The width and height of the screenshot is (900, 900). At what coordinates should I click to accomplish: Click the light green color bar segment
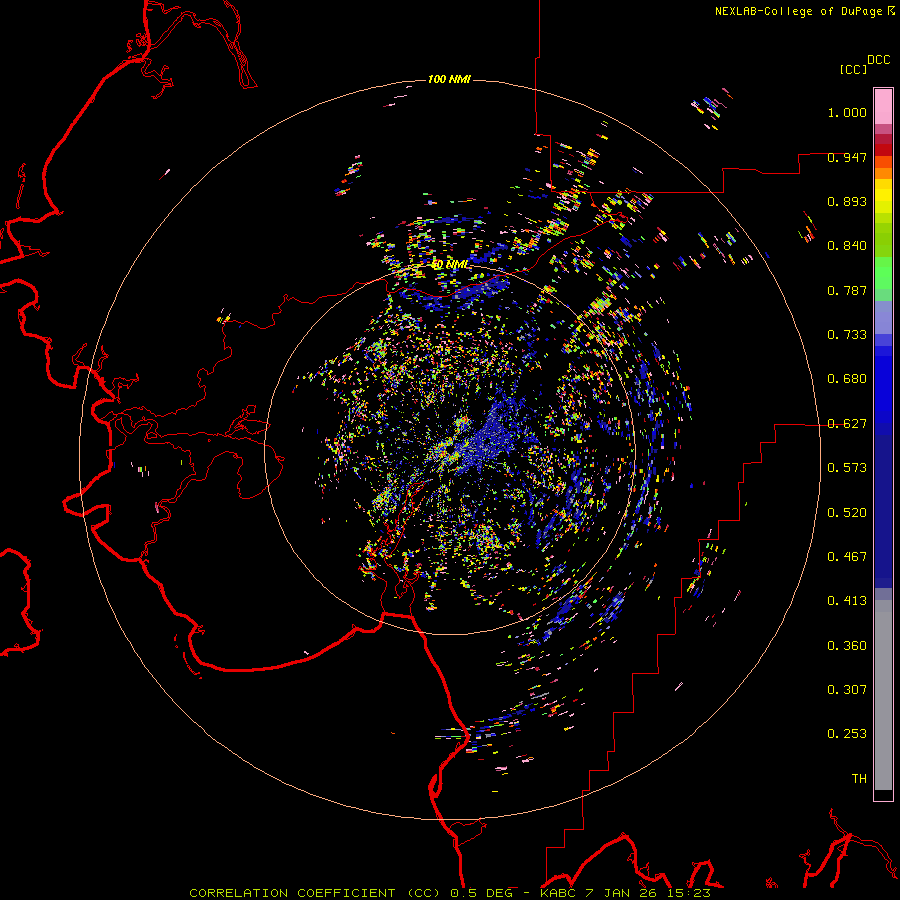[883, 273]
